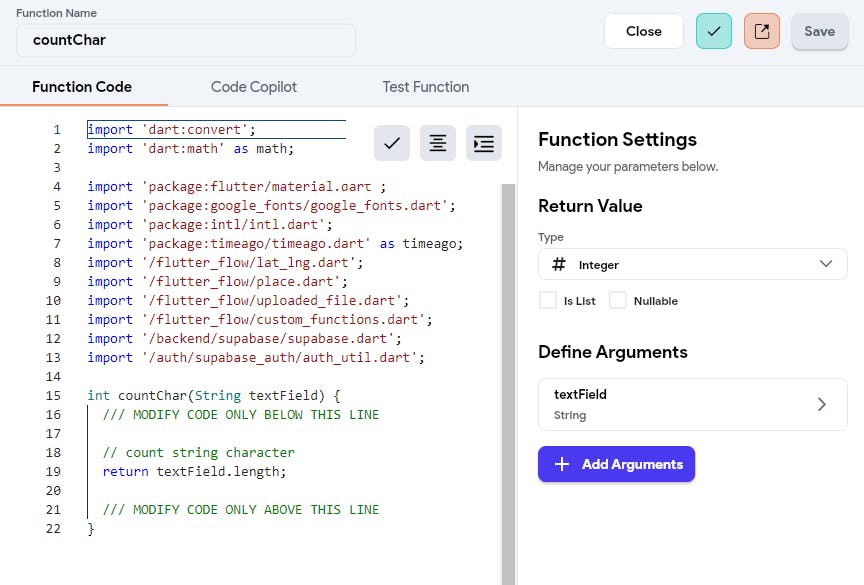
Task: Click the Function Name input field
Action: coord(186,41)
